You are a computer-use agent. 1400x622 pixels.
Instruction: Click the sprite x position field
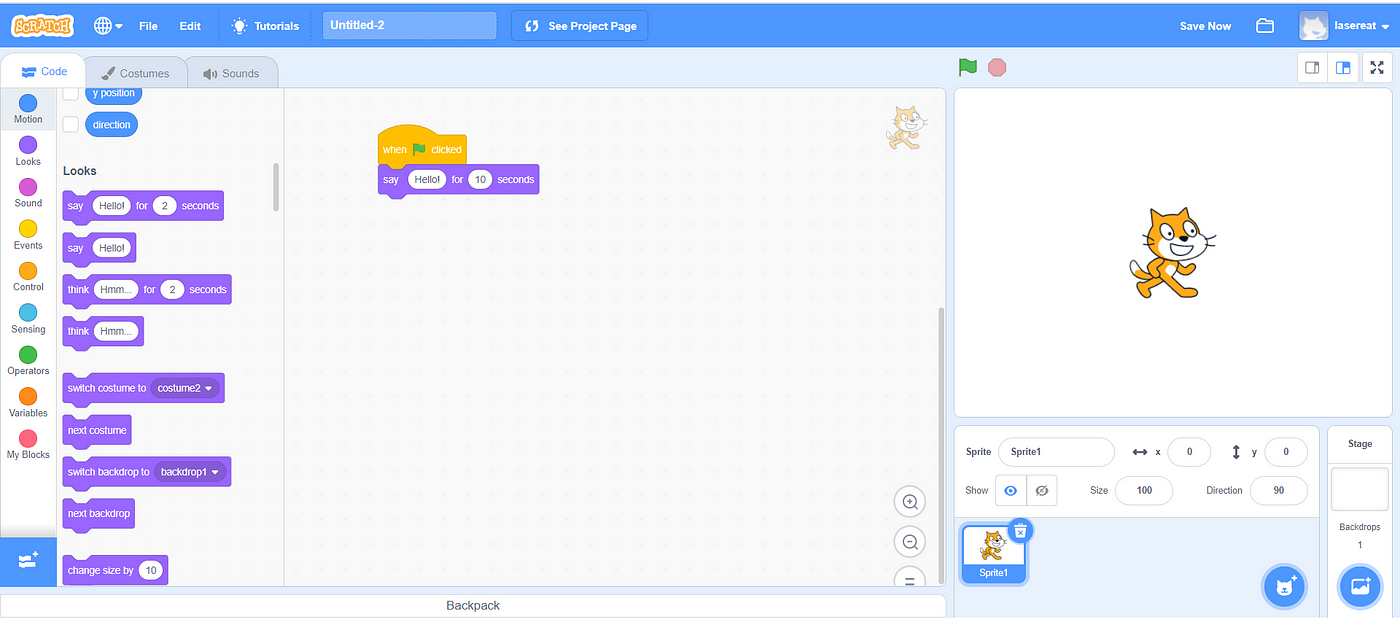click(1189, 452)
